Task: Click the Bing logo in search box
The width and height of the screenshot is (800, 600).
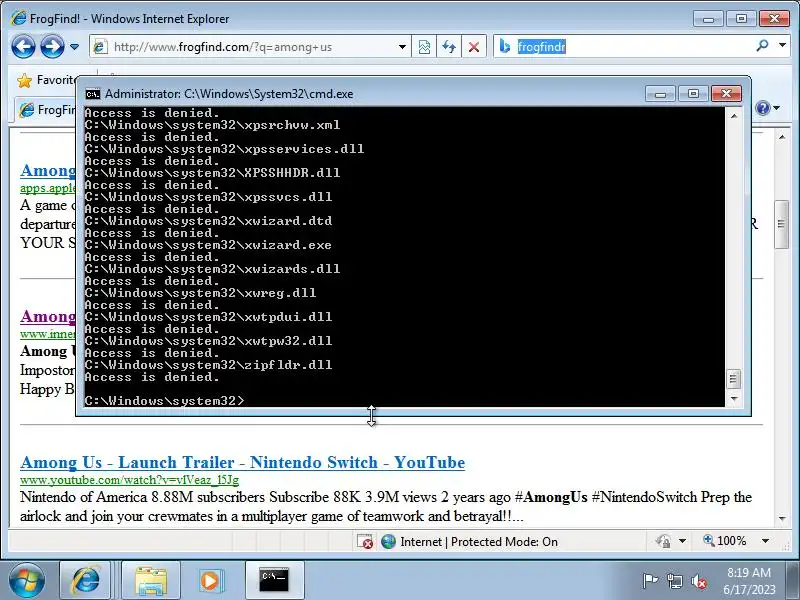Action: click(505, 46)
